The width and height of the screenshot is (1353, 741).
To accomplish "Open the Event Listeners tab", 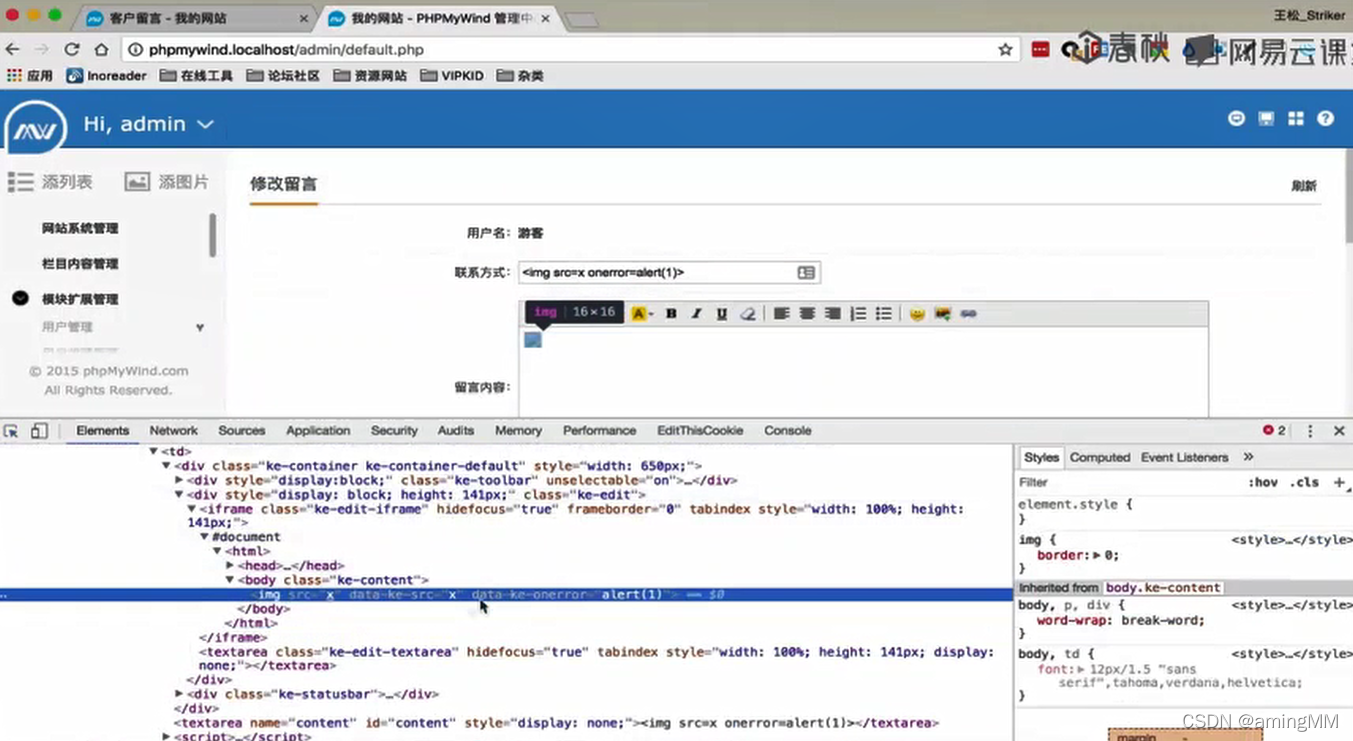I will (1184, 457).
